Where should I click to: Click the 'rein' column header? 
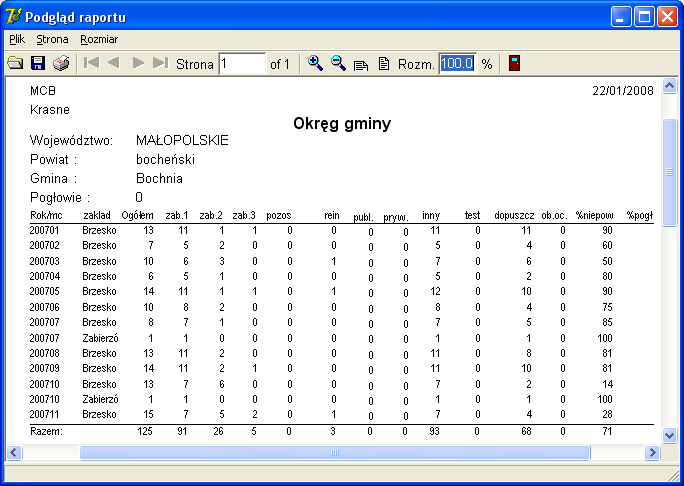(x=332, y=216)
